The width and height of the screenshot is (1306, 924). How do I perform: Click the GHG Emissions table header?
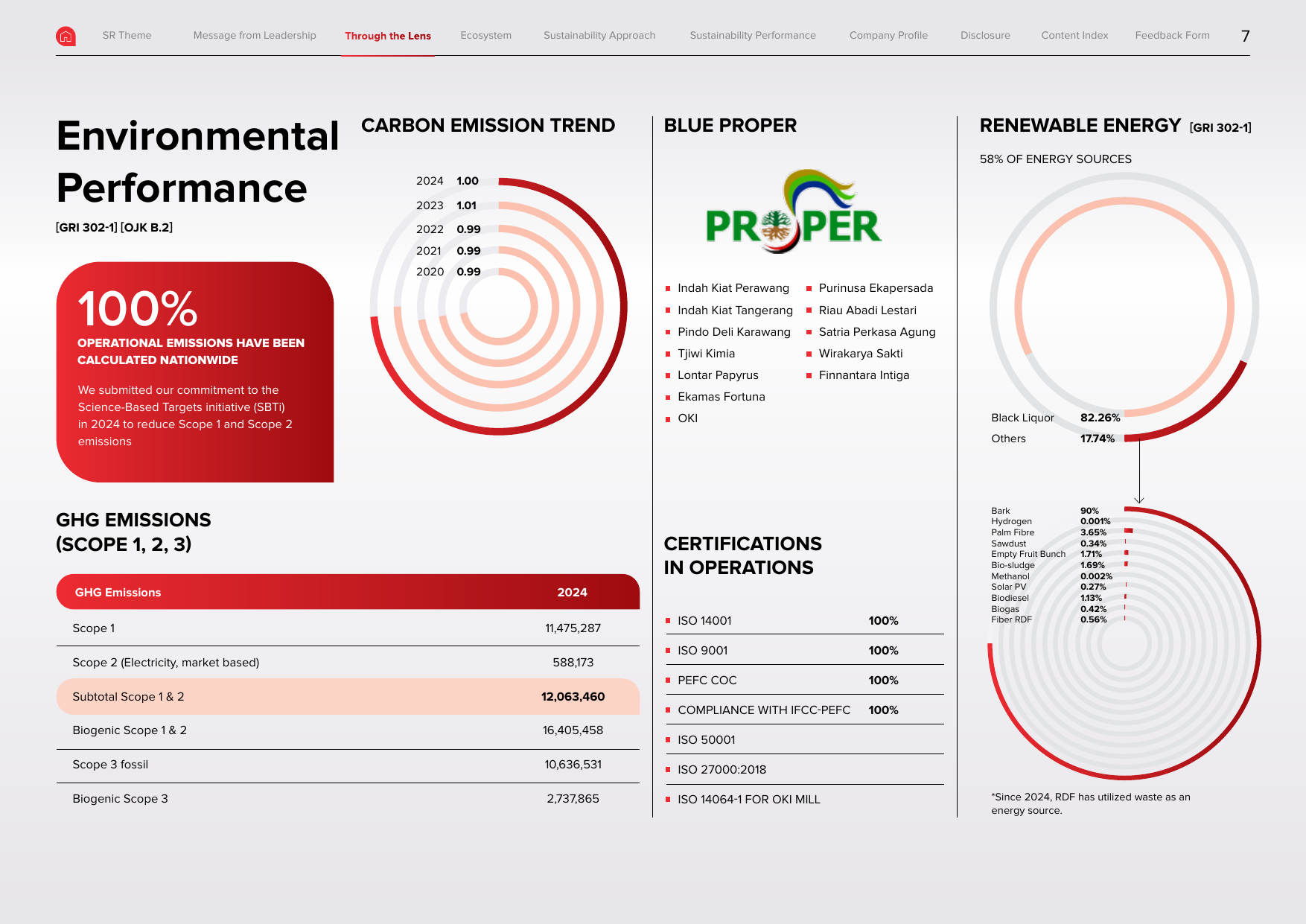(348, 592)
